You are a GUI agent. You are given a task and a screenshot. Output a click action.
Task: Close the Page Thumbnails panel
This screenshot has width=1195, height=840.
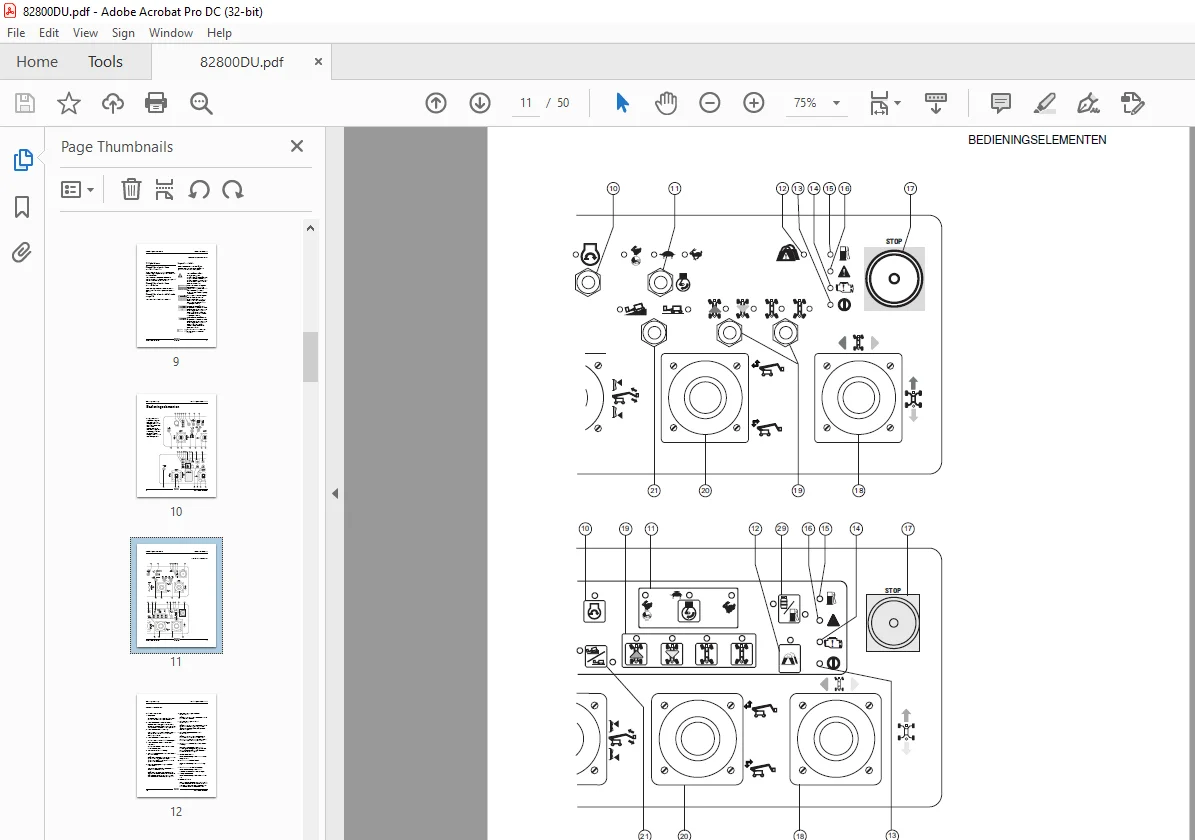297,146
